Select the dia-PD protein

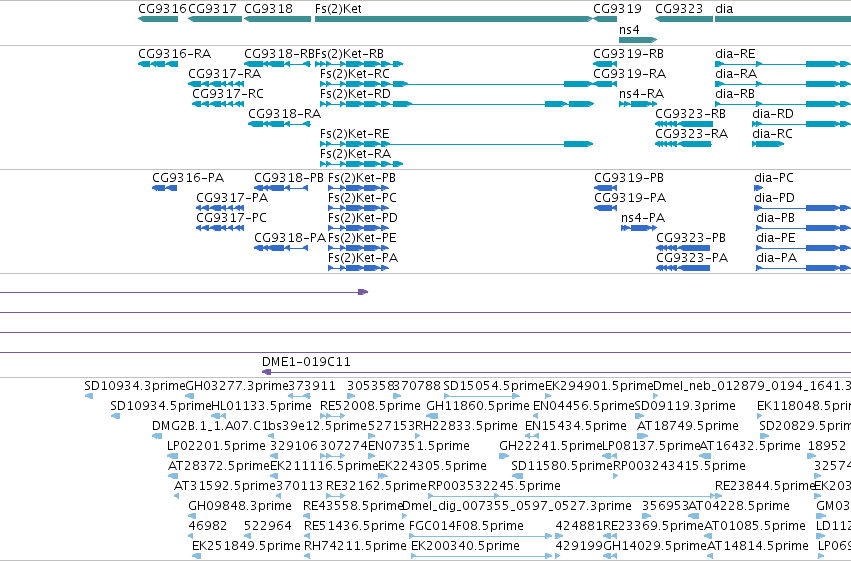pos(803,208)
